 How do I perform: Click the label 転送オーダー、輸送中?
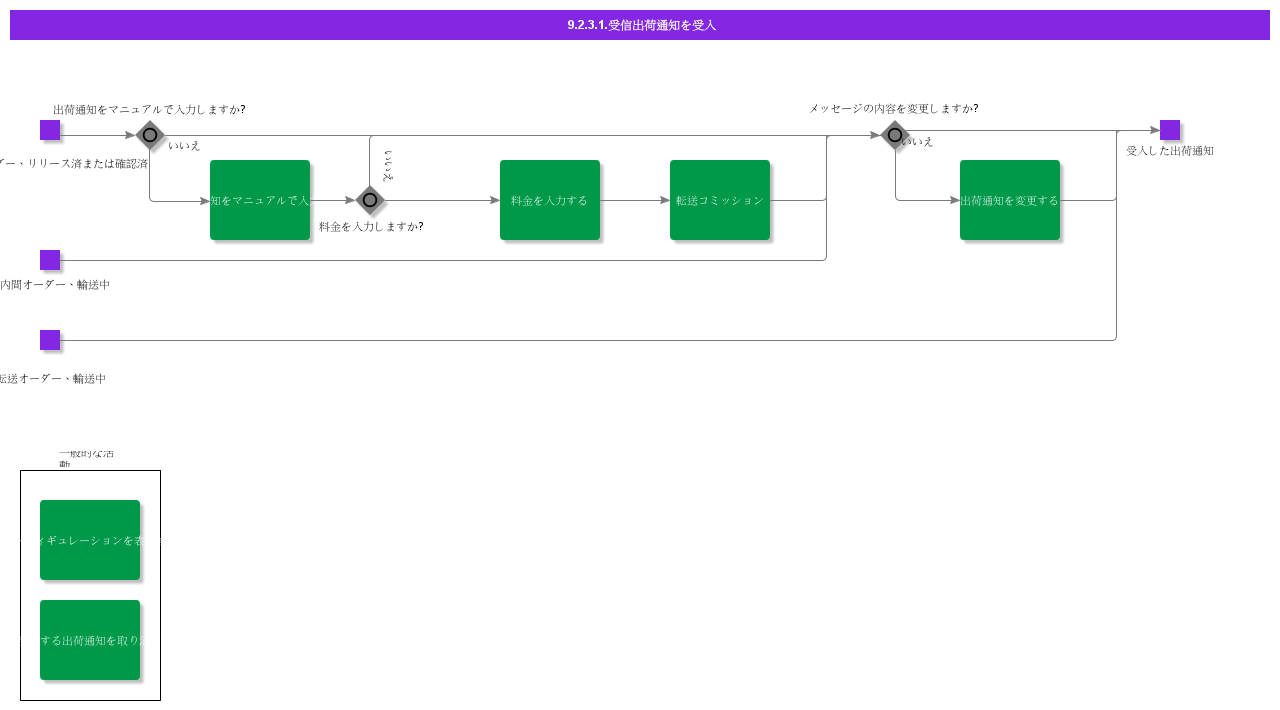click(x=53, y=378)
